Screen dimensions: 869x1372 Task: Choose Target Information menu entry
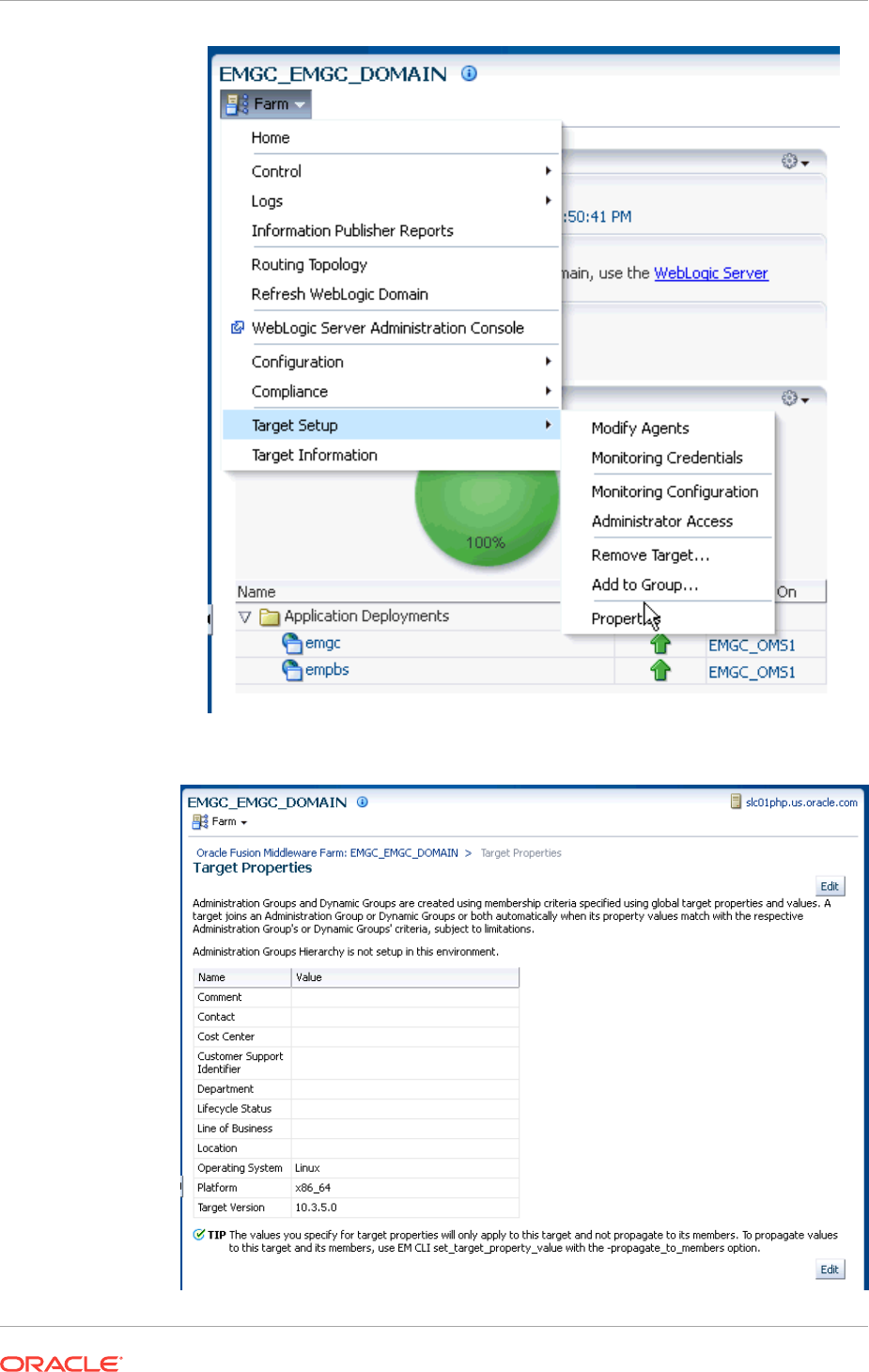tap(315, 455)
